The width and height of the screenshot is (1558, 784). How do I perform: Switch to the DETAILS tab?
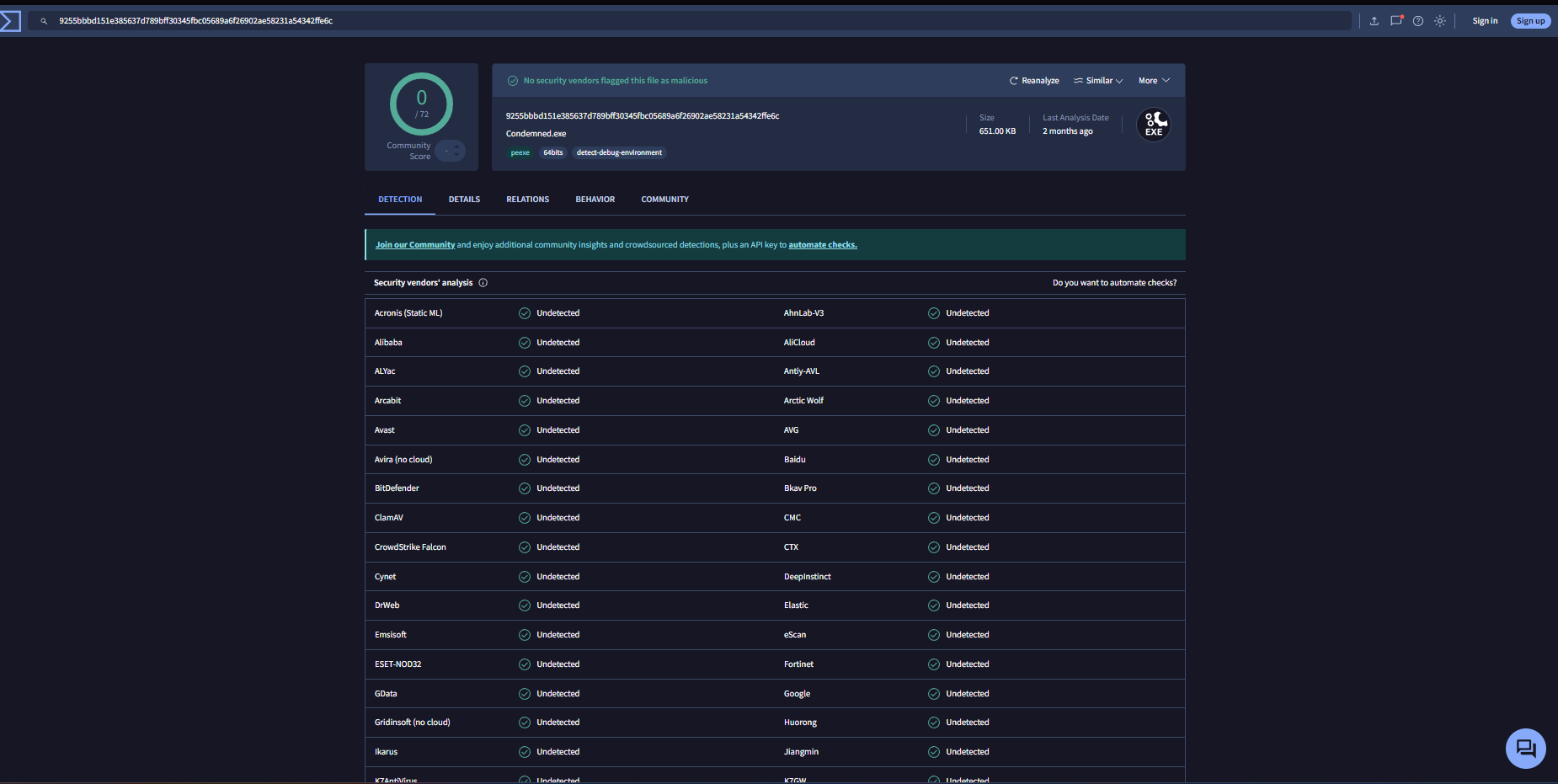[464, 200]
